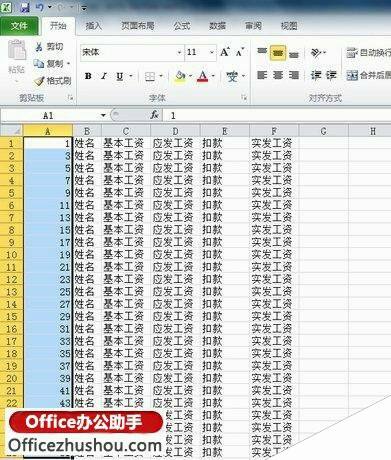Image resolution: width=391 pixels, height=460 pixels.
Task: Toggle Align Text Left
Action: point(262,76)
